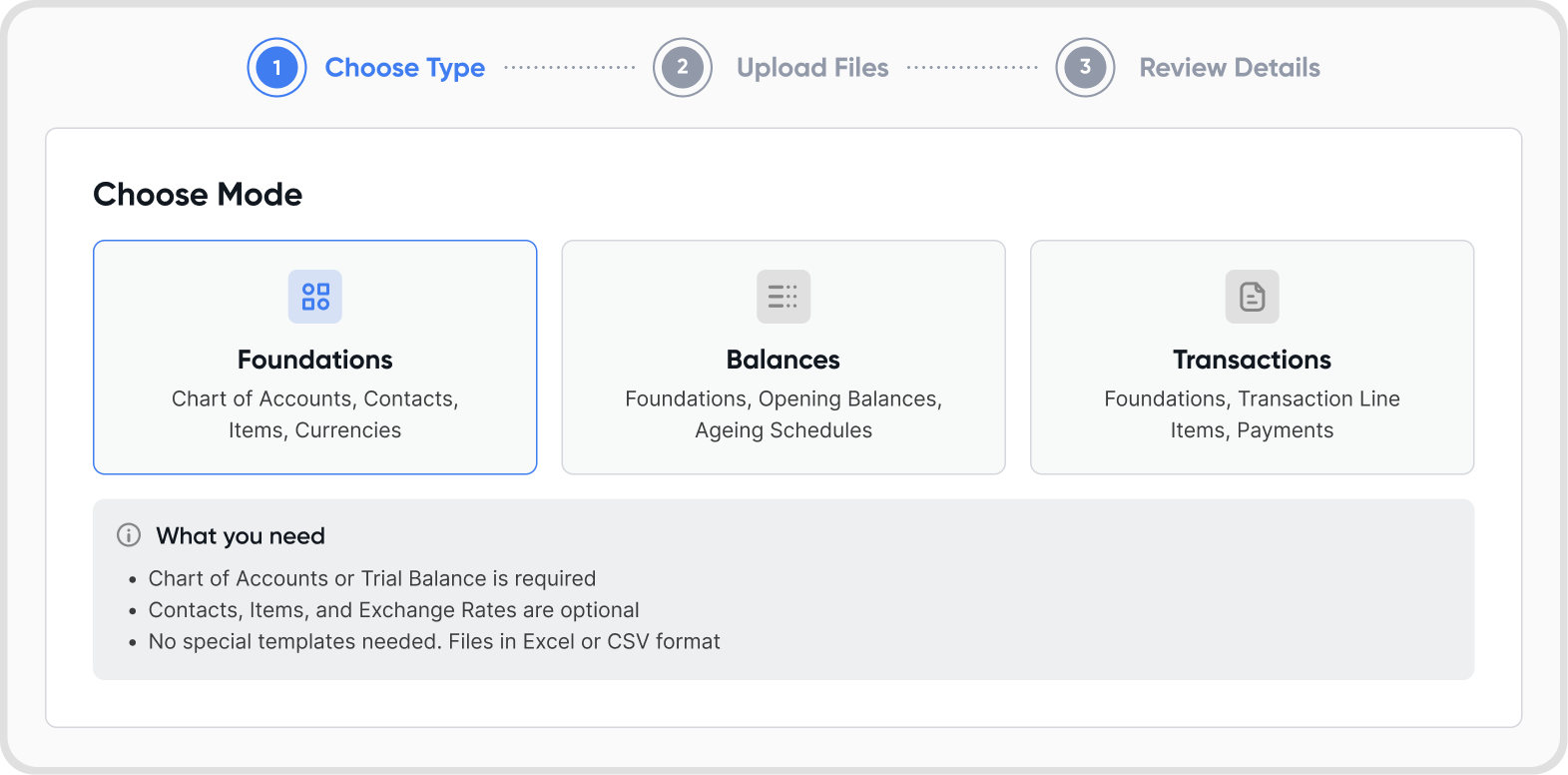Viewport: 1568px width, 775px height.
Task: Click the Chart of Accounts, Contacts description
Action: coord(315,414)
